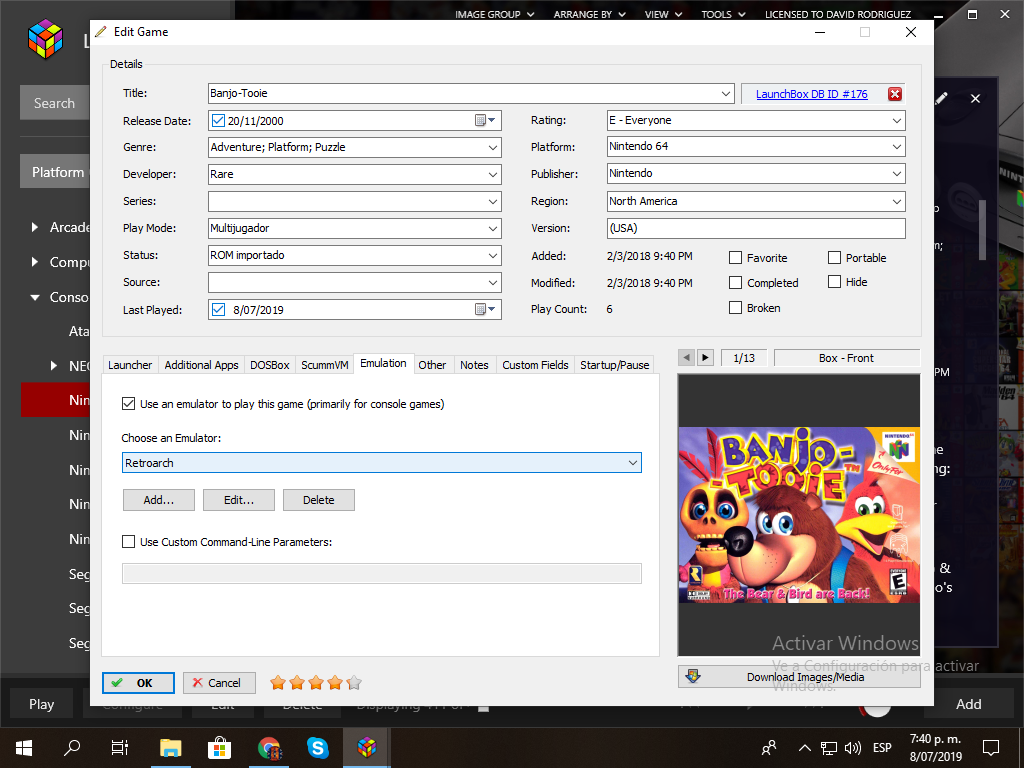The height and width of the screenshot is (768, 1024).
Task: Open the Genre dropdown
Action: [493, 148]
